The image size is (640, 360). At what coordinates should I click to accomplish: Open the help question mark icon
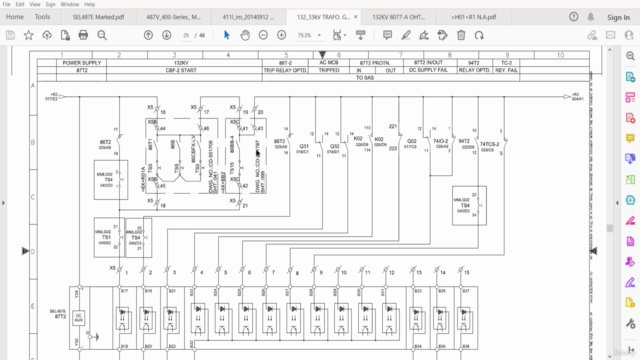573,17
